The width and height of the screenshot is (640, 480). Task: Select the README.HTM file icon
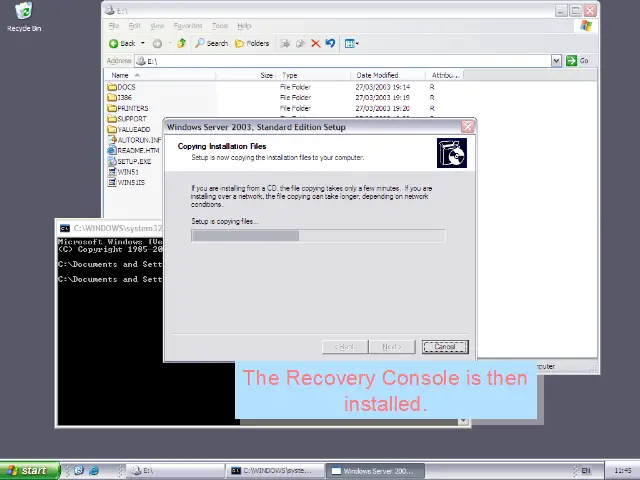(x=112, y=150)
